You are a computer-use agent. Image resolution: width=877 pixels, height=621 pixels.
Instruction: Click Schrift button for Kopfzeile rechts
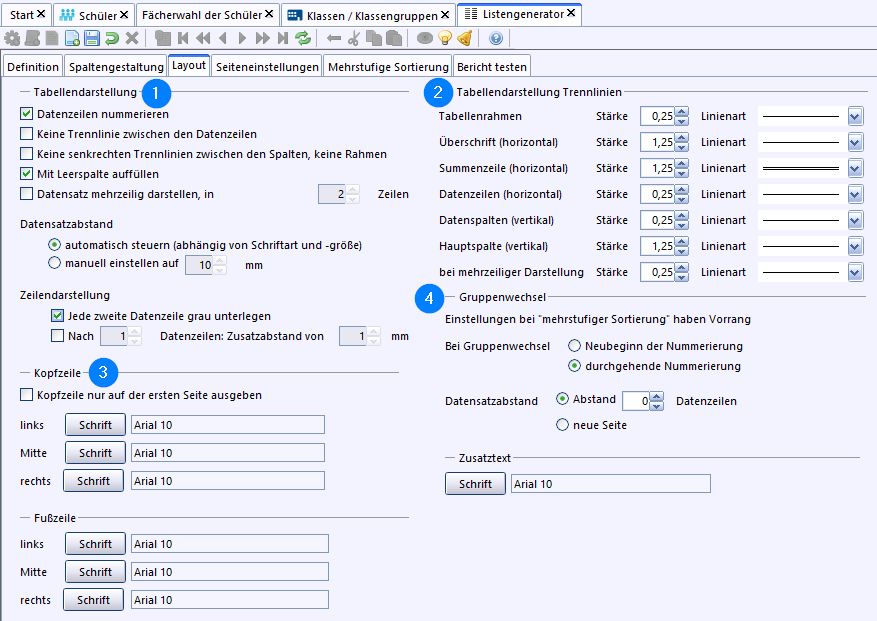[x=93, y=481]
